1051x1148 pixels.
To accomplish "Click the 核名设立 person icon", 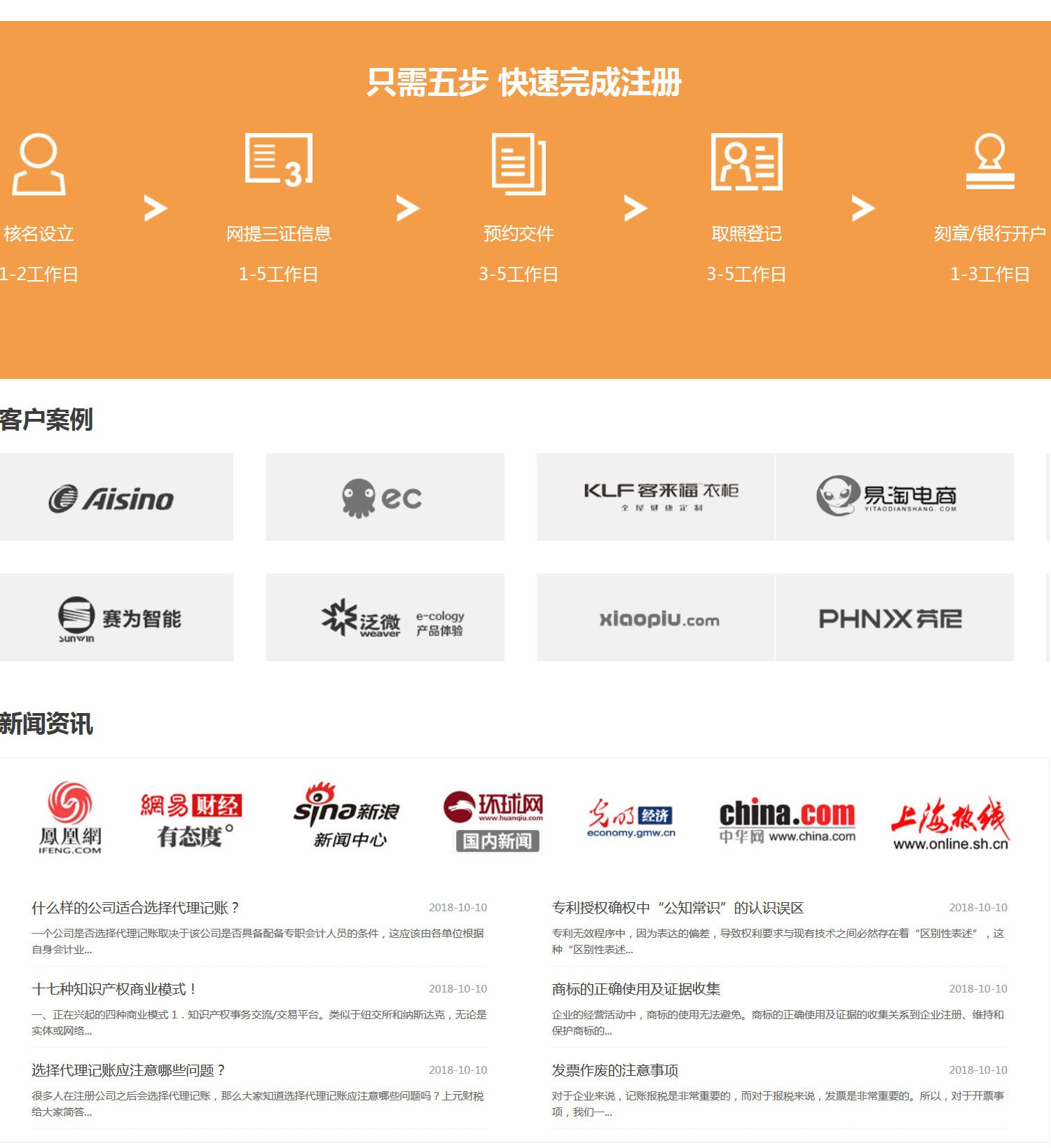I will 39,164.
